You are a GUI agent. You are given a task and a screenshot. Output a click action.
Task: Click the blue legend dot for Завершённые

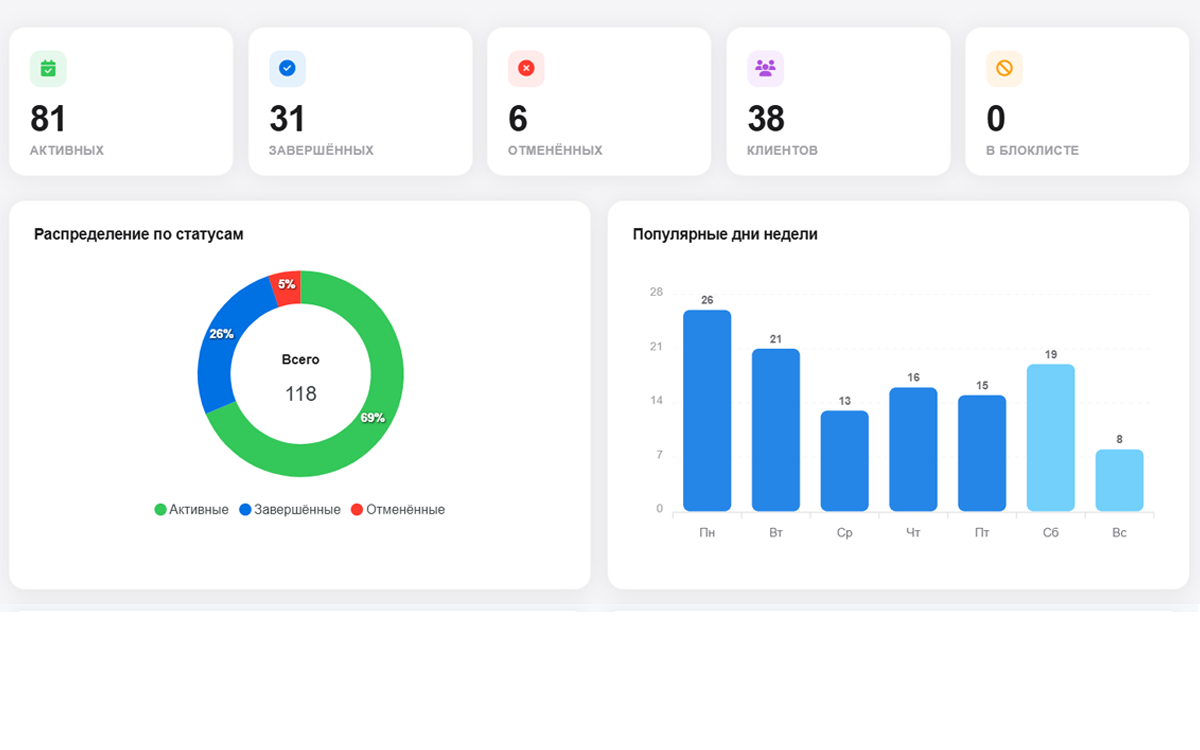[x=248, y=509]
